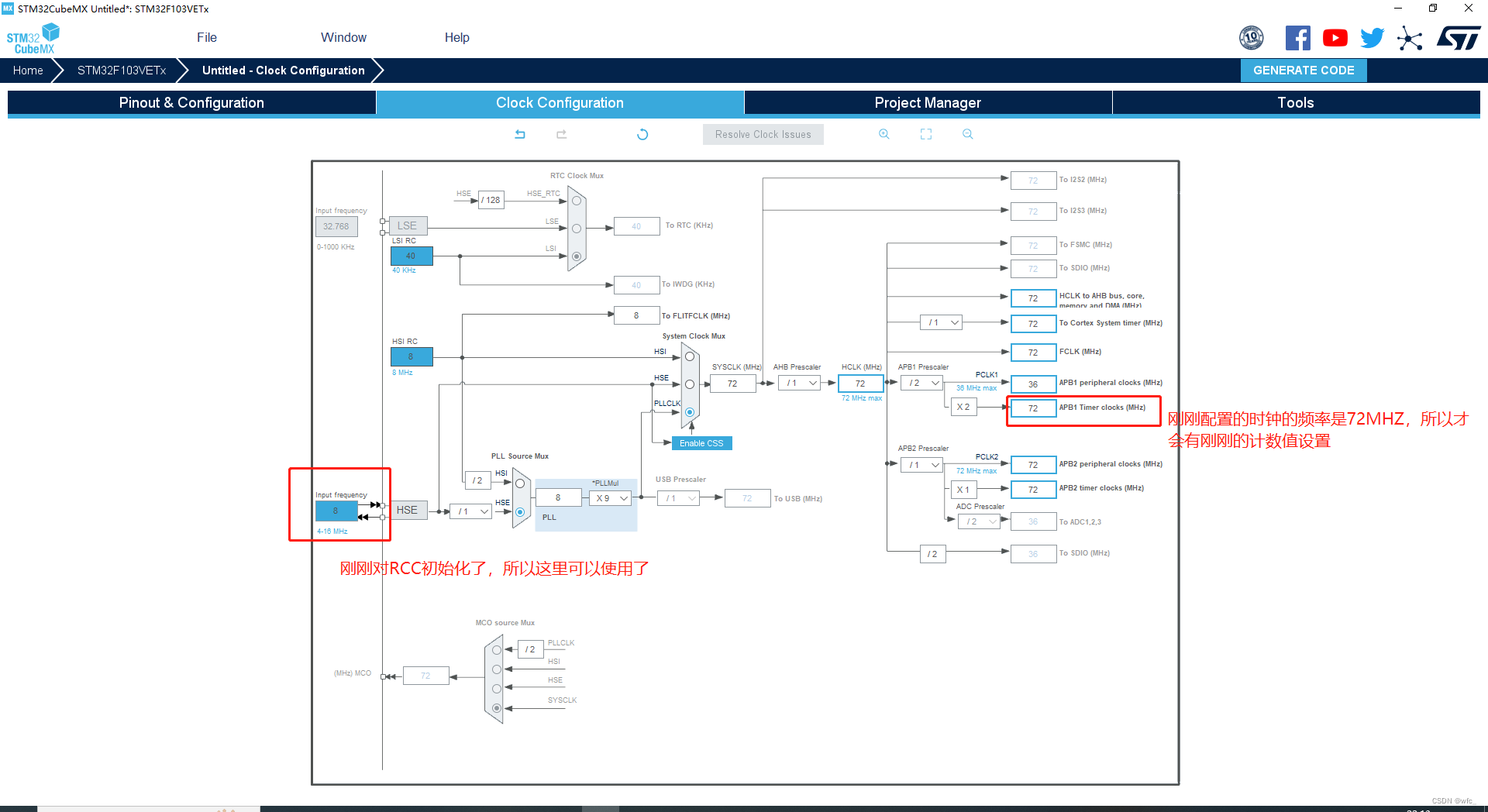The width and height of the screenshot is (1488, 812).
Task: Switch to Tools tab
Action: point(1296,103)
